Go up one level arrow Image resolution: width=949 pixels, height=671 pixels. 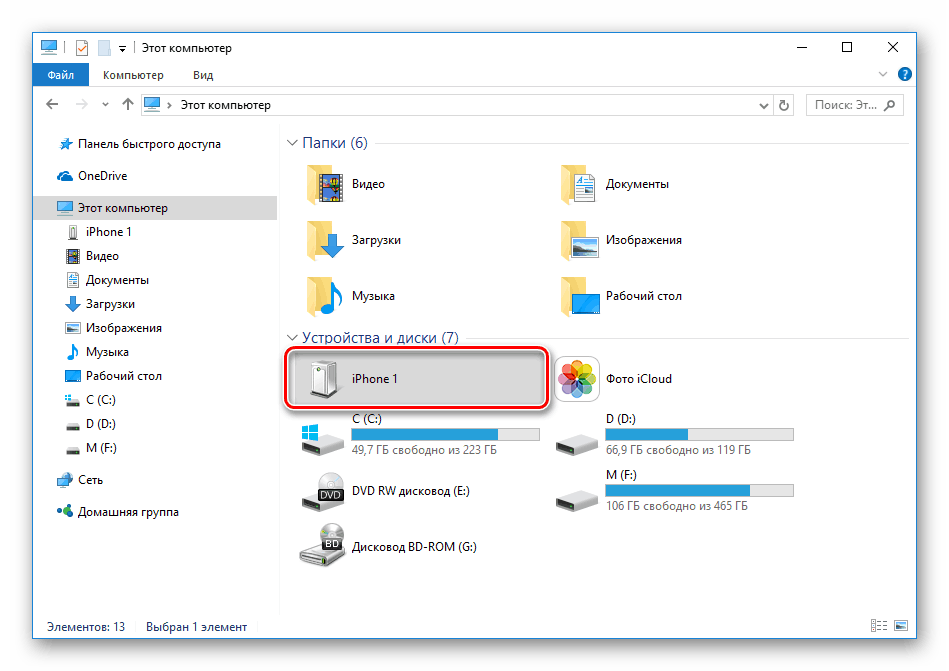(127, 105)
